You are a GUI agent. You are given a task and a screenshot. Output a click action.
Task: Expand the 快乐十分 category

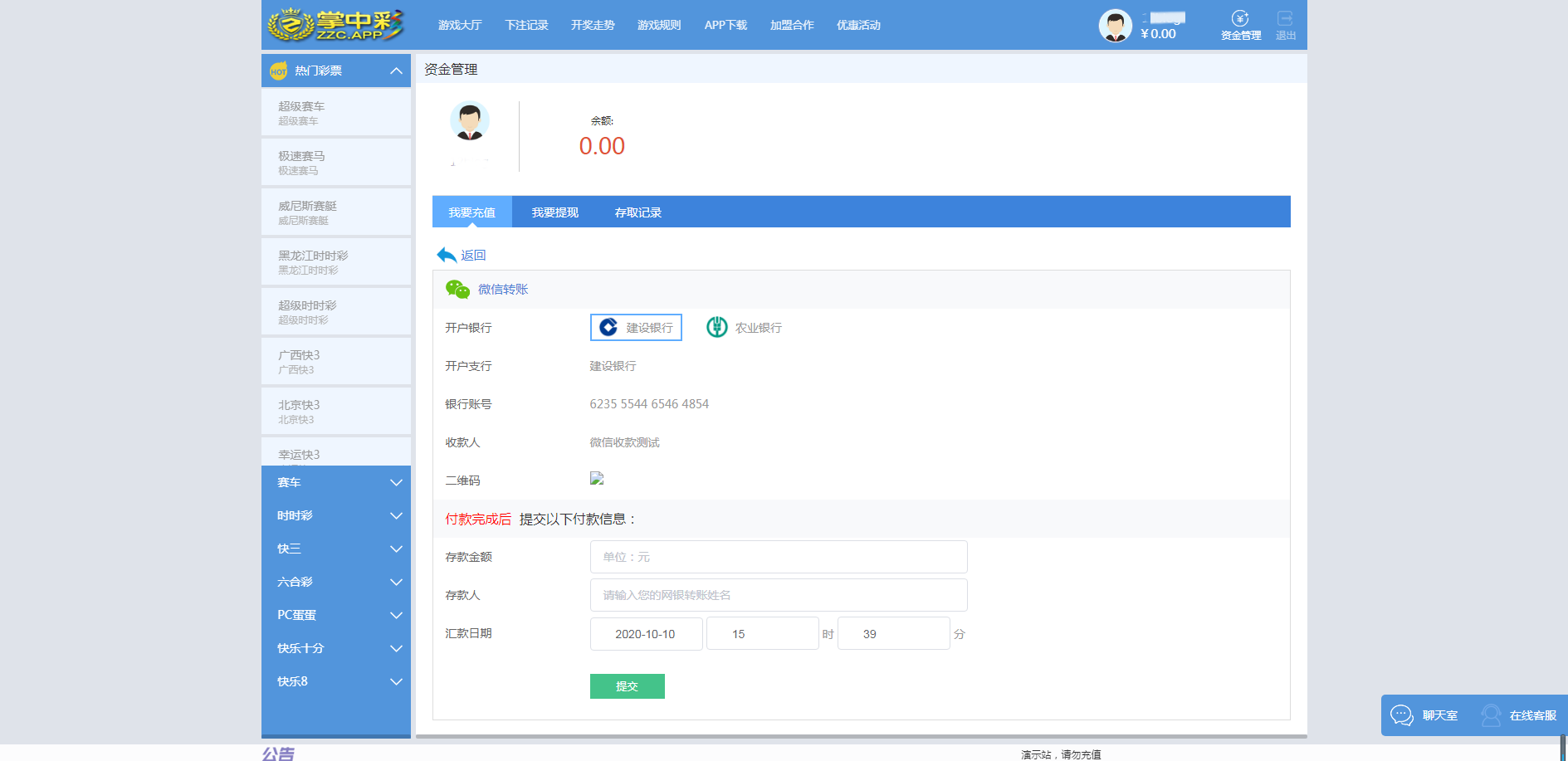[x=336, y=648]
